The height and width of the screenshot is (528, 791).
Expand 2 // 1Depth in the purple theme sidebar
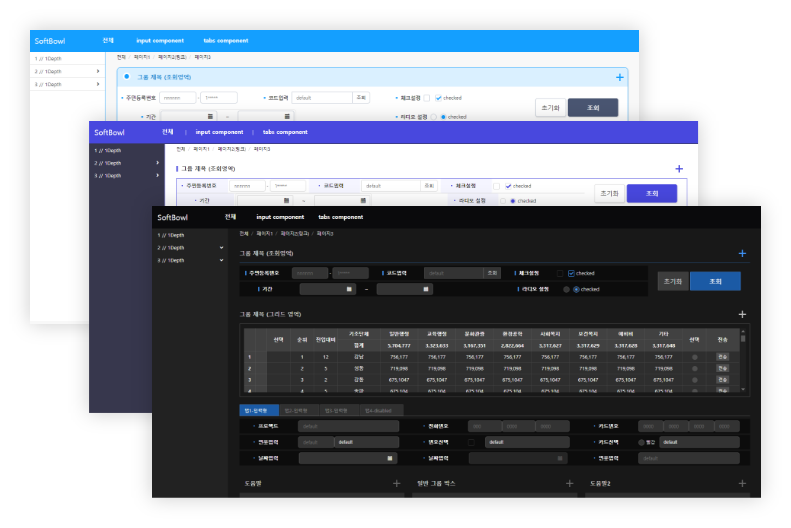click(x=158, y=162)
